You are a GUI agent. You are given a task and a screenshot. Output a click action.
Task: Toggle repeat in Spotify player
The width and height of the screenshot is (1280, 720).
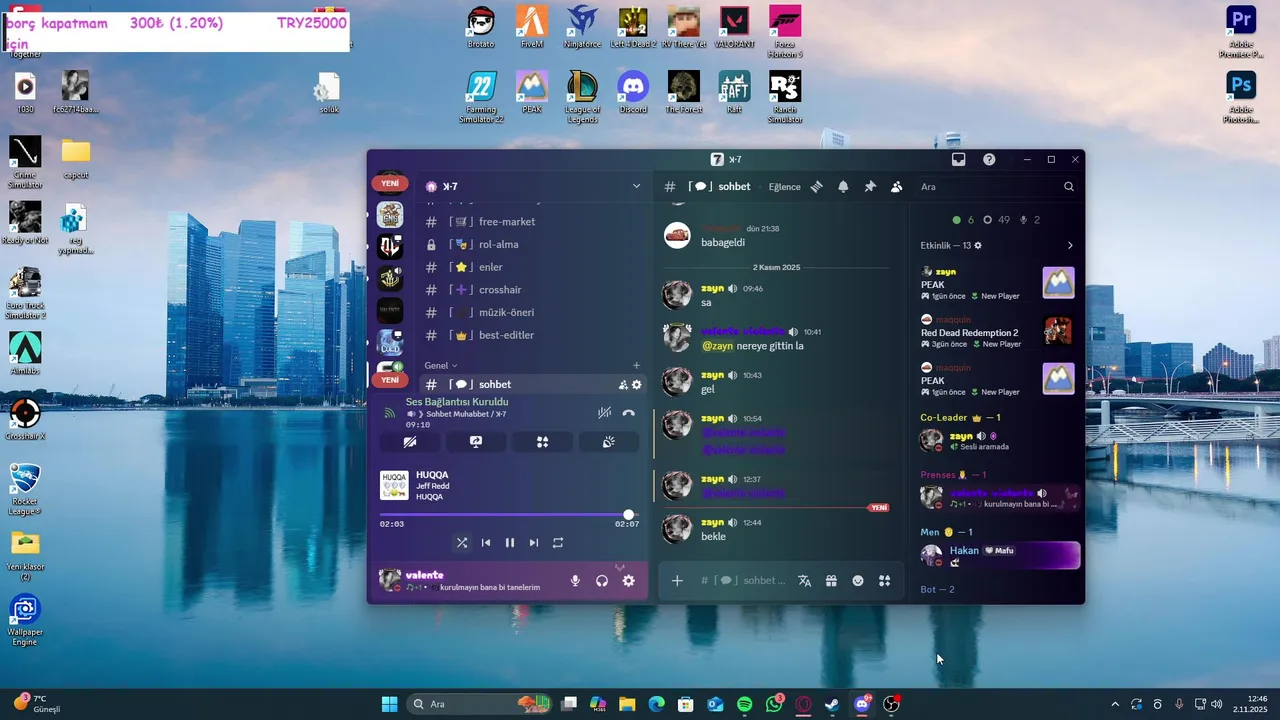click(x=558, y=543)
